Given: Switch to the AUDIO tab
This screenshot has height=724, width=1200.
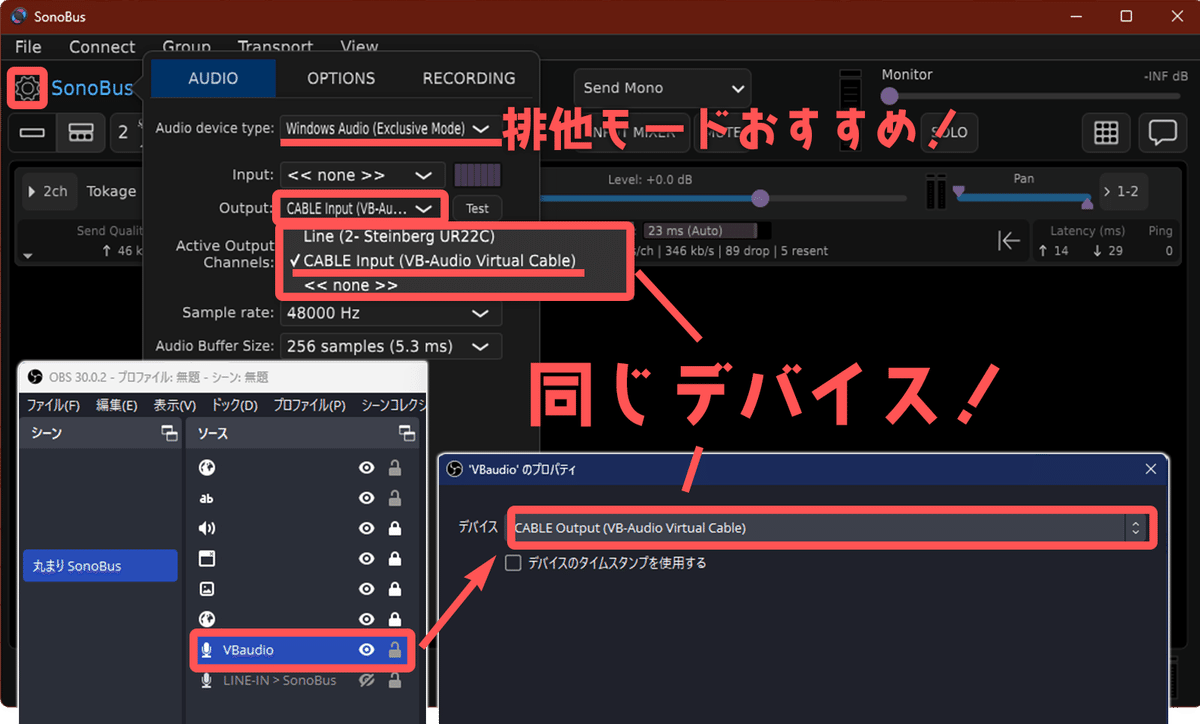Looking at the screenshot, I should pyautogui.click(x=213, y=78).
